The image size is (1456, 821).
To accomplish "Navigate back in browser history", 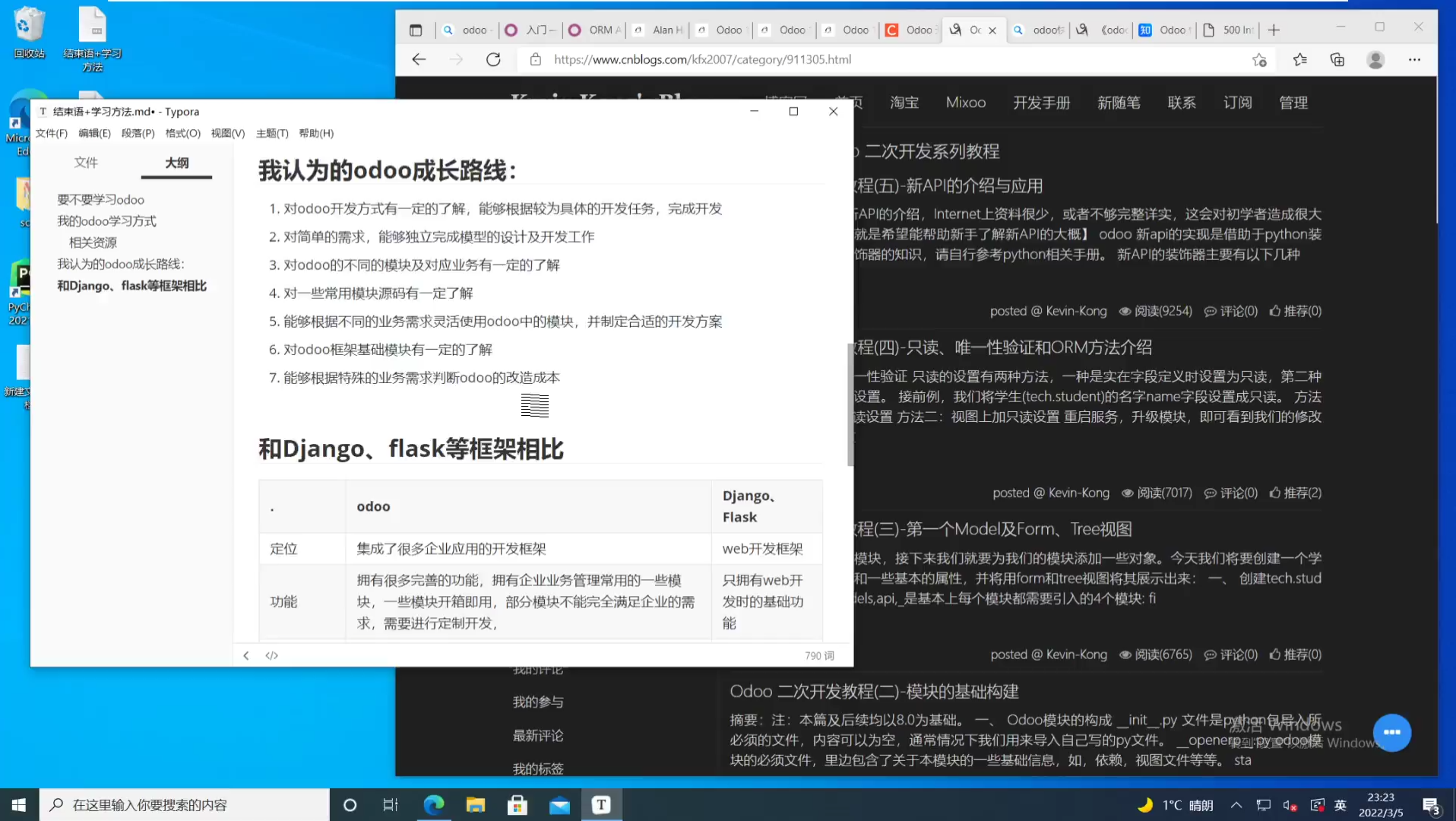I will [419, 59].
